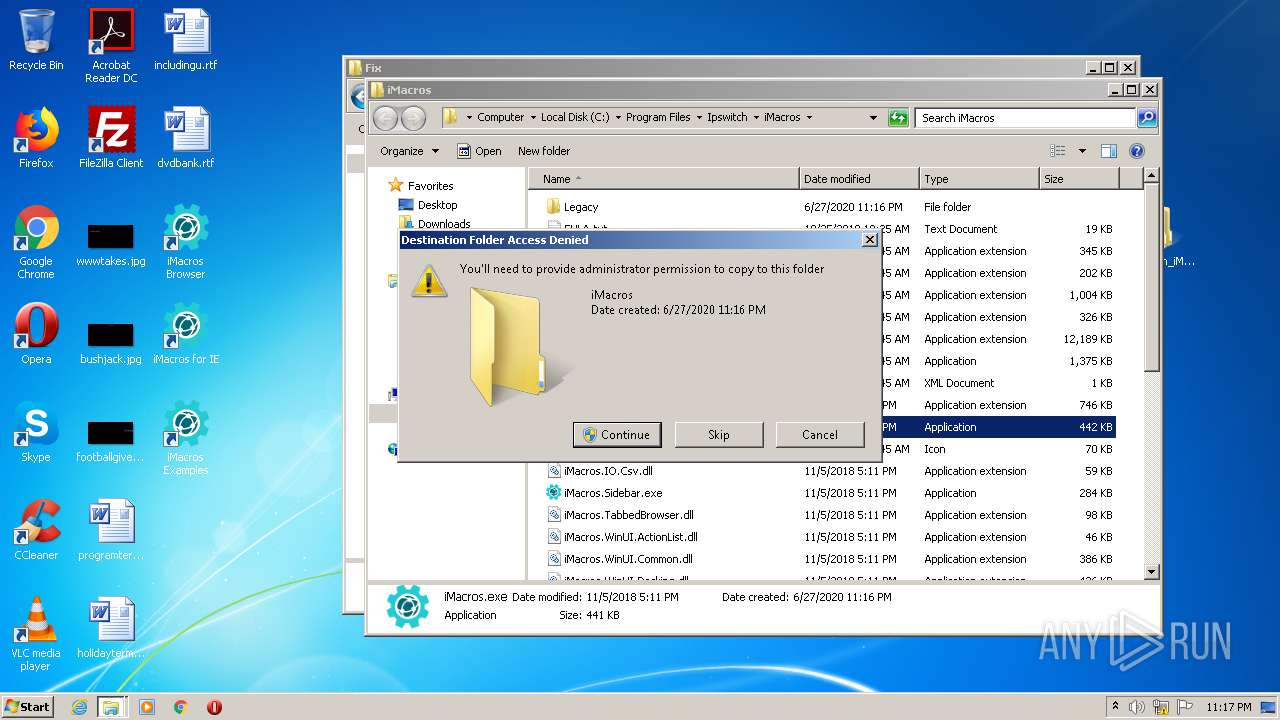Select iMacros.WinUI.ActionList.dll file

[x=829, y=537]
